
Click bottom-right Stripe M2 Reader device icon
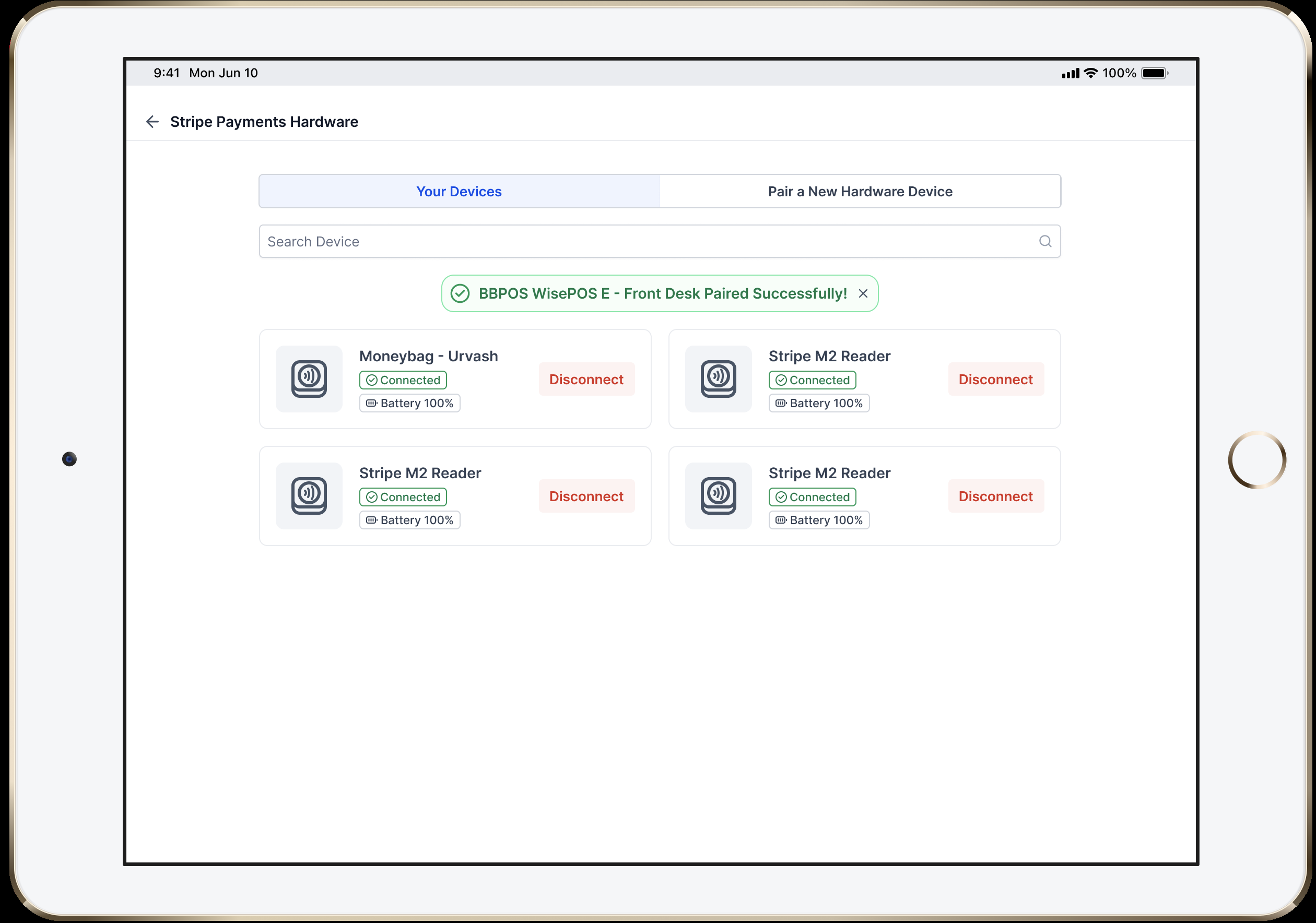[x=718, y=495]
